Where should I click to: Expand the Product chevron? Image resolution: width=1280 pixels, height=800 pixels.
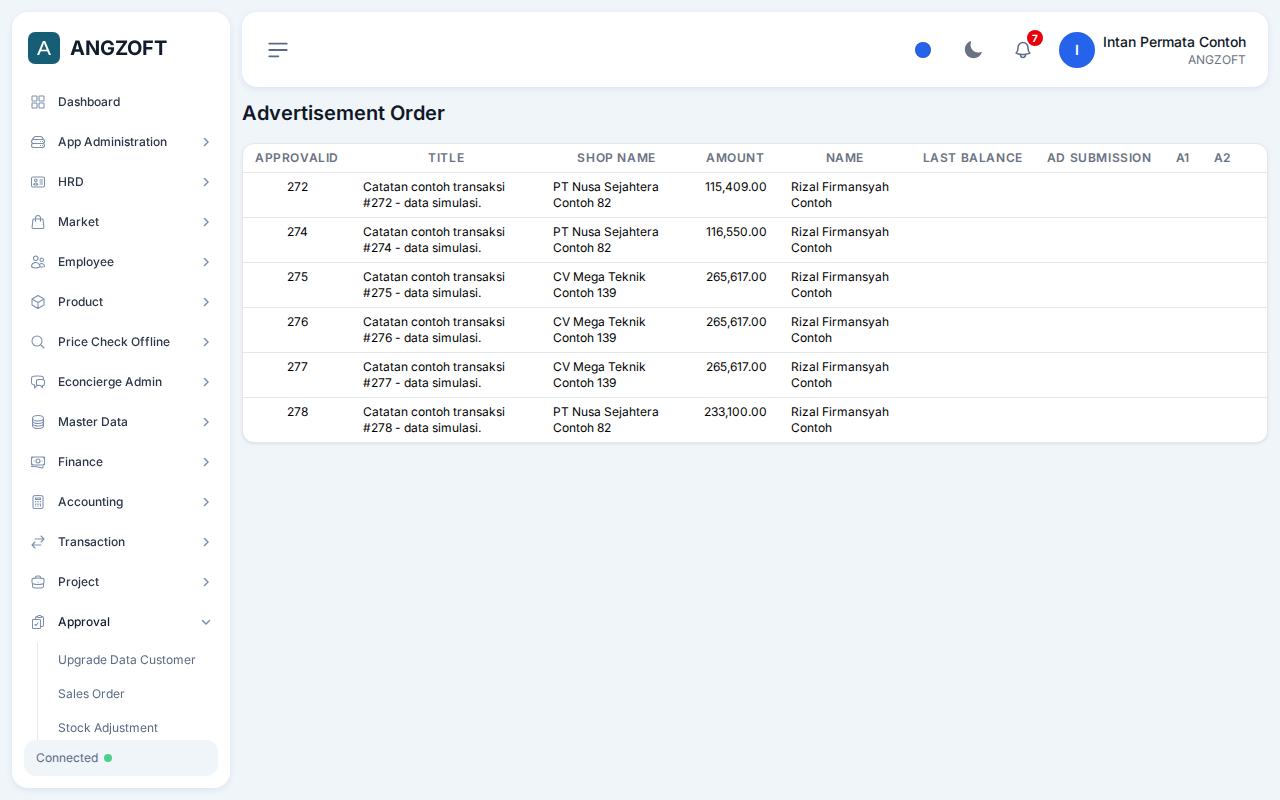206,302
